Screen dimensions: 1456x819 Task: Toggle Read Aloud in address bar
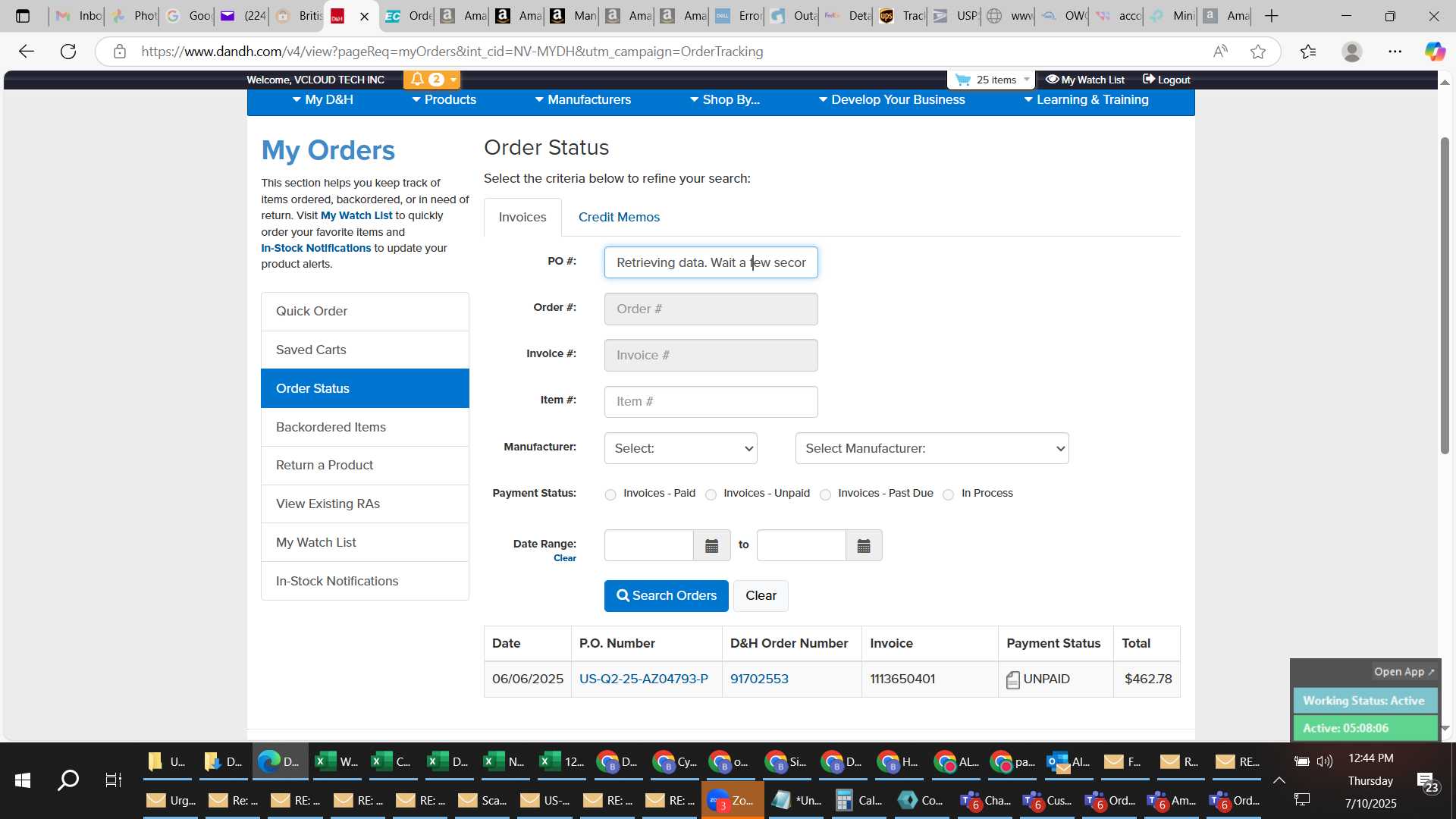coord(1220,52)
